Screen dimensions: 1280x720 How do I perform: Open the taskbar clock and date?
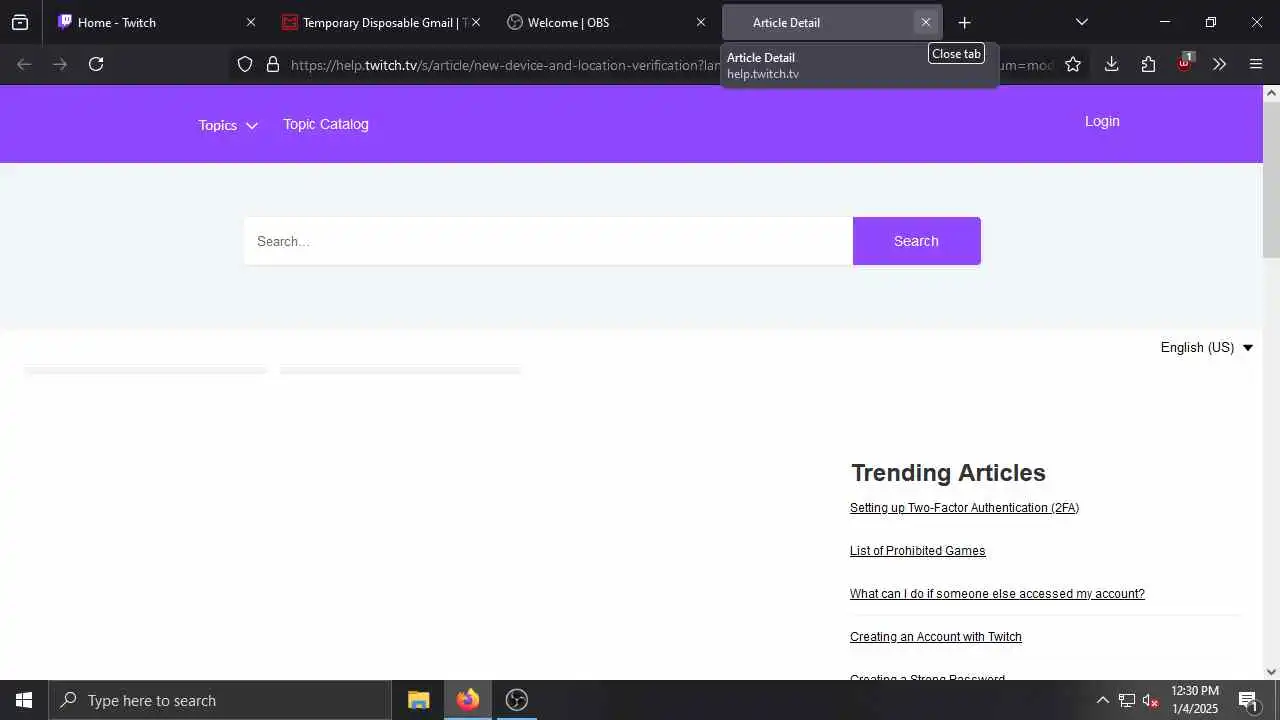(1195, 700)
